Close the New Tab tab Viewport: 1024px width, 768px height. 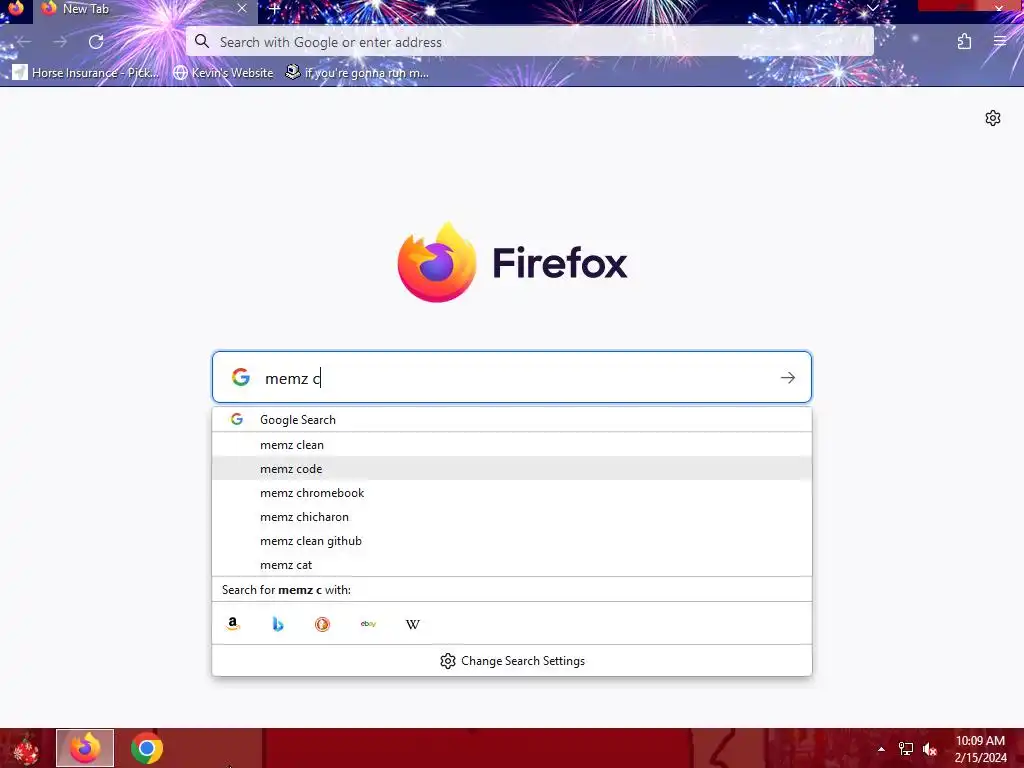242,8
